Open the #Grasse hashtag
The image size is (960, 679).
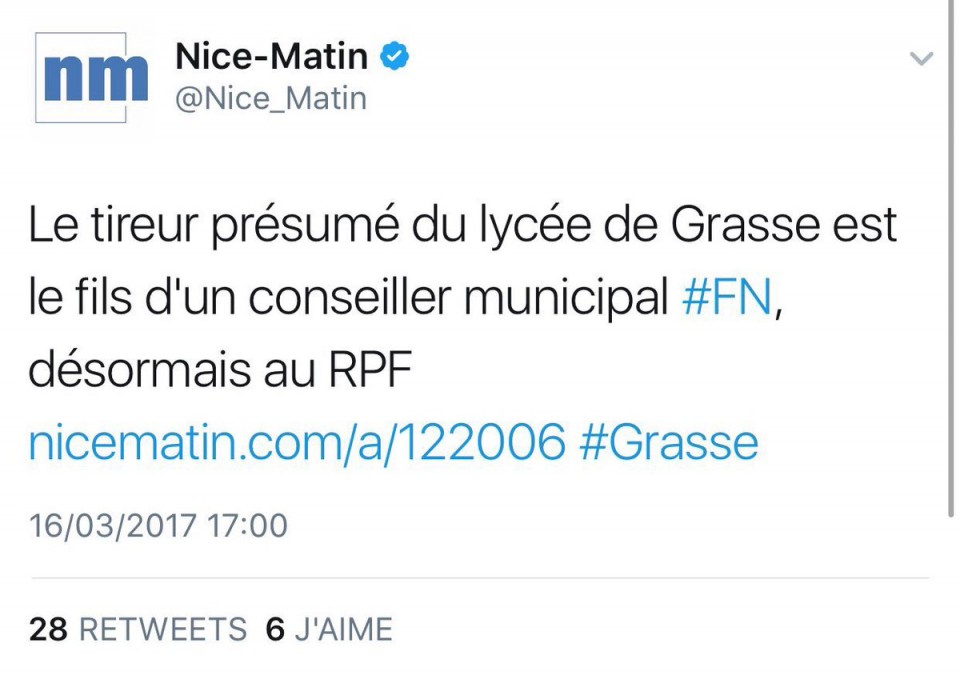click(x=669, y=443)
